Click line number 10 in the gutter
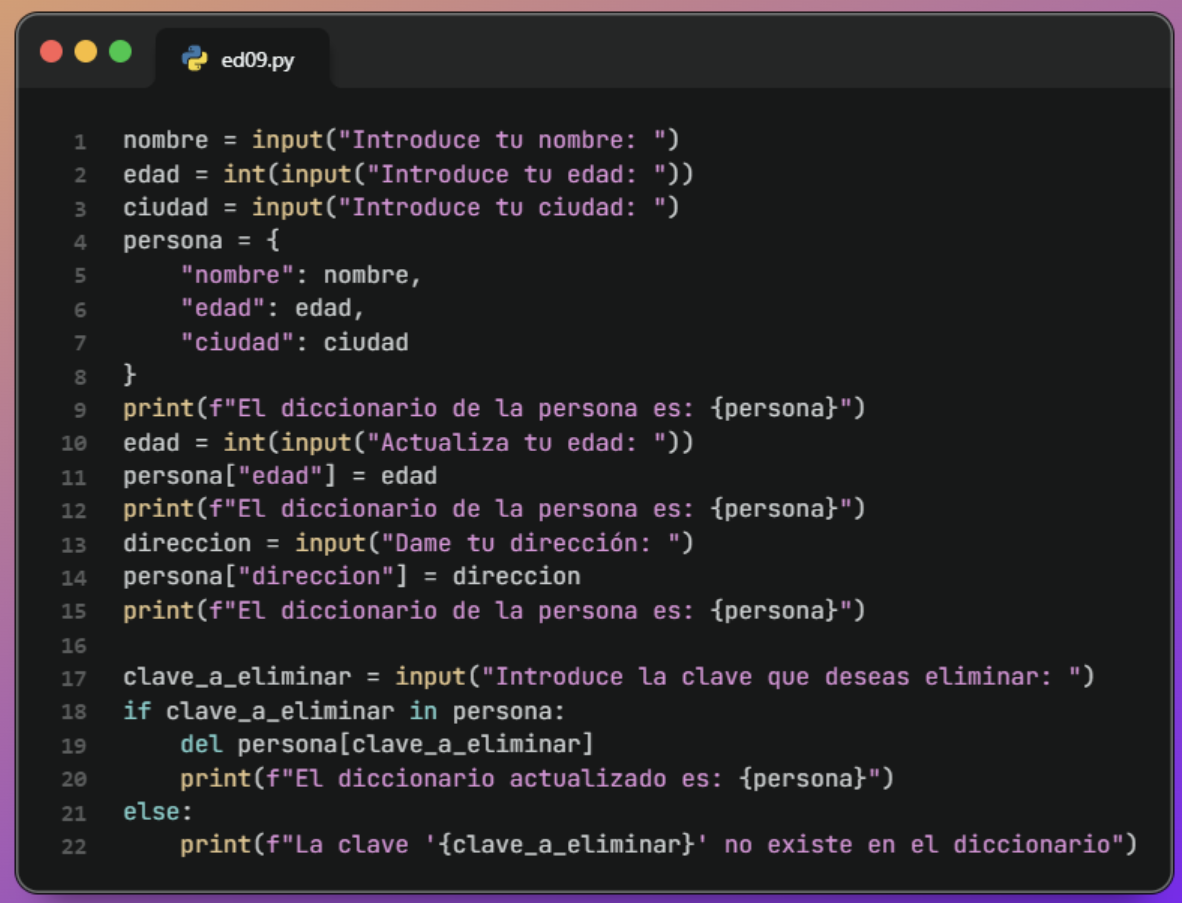 tap(74, 443)
